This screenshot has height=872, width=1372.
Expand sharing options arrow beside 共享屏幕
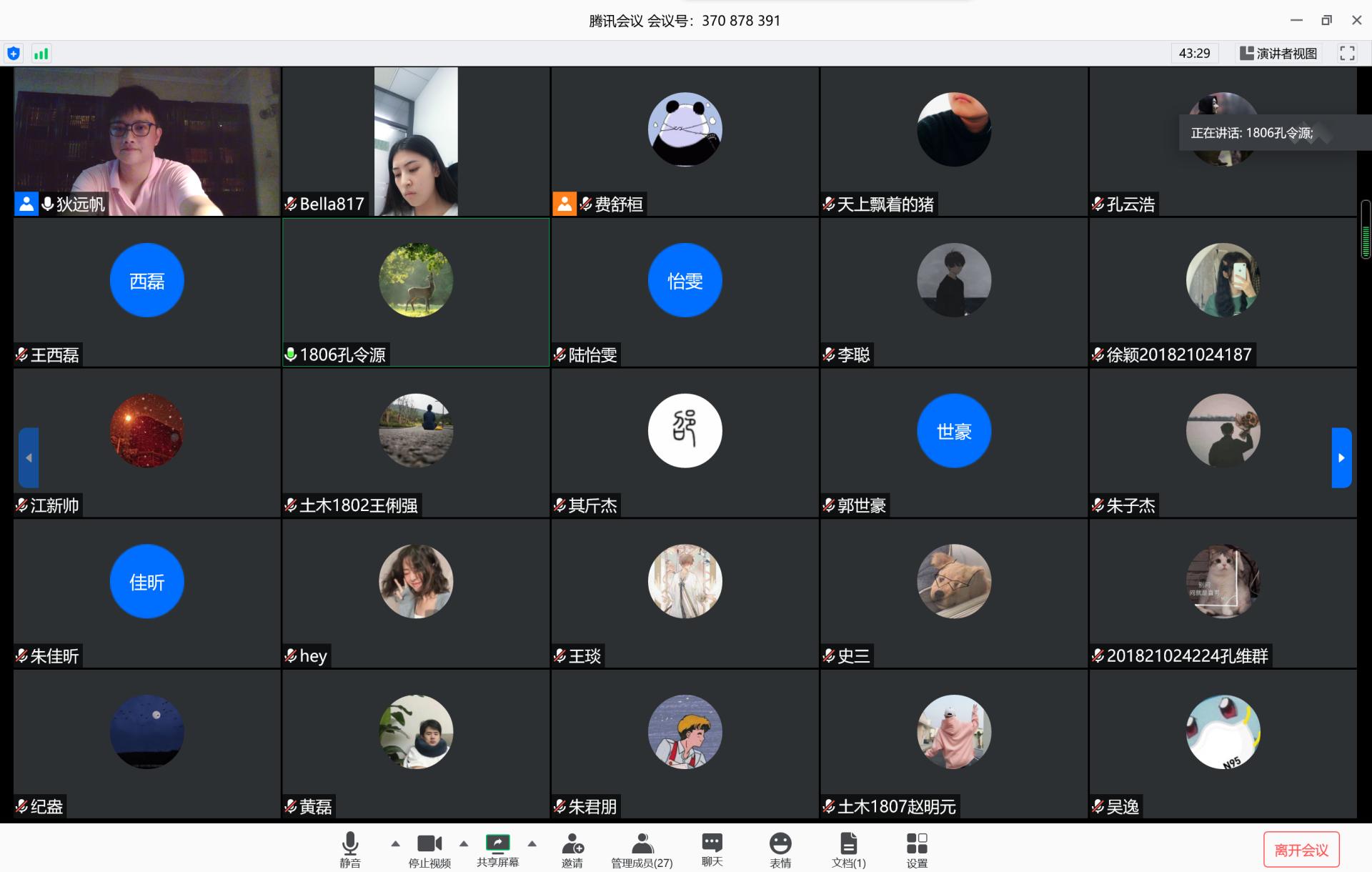point(532,843)
